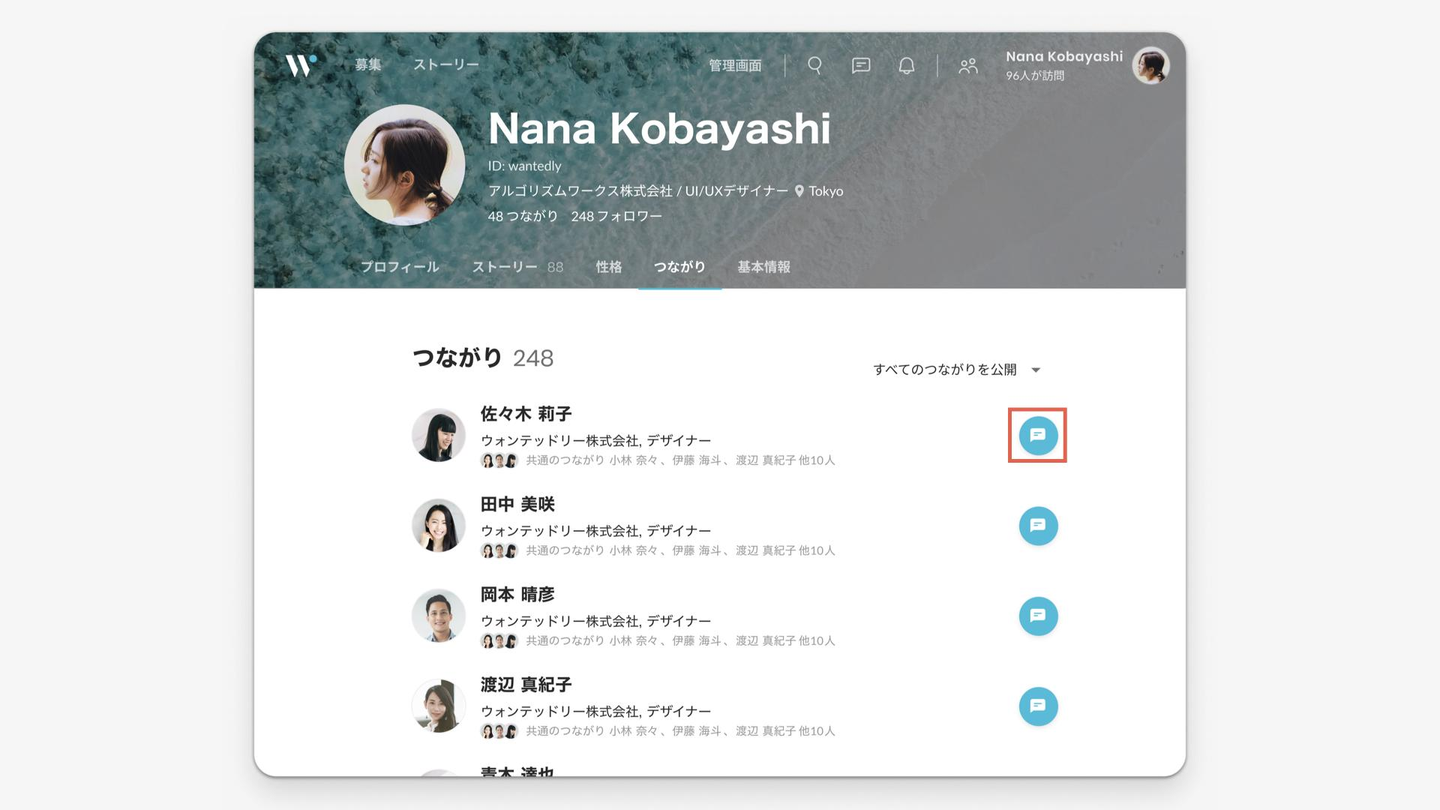Message 田中 美咲 via chat button
The image size is (1440, 810).
point(1038,526)
